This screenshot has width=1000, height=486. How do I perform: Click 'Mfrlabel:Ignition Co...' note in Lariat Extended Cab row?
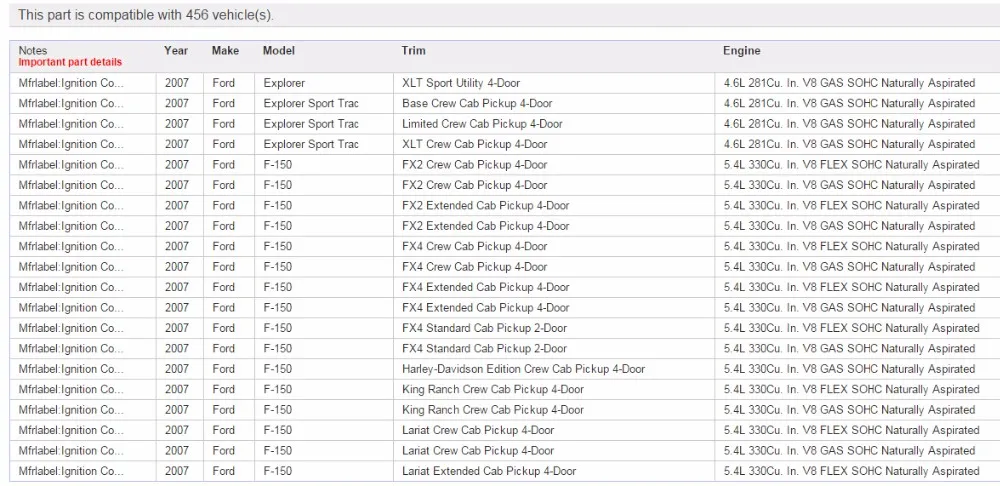(x=71, y=471)
